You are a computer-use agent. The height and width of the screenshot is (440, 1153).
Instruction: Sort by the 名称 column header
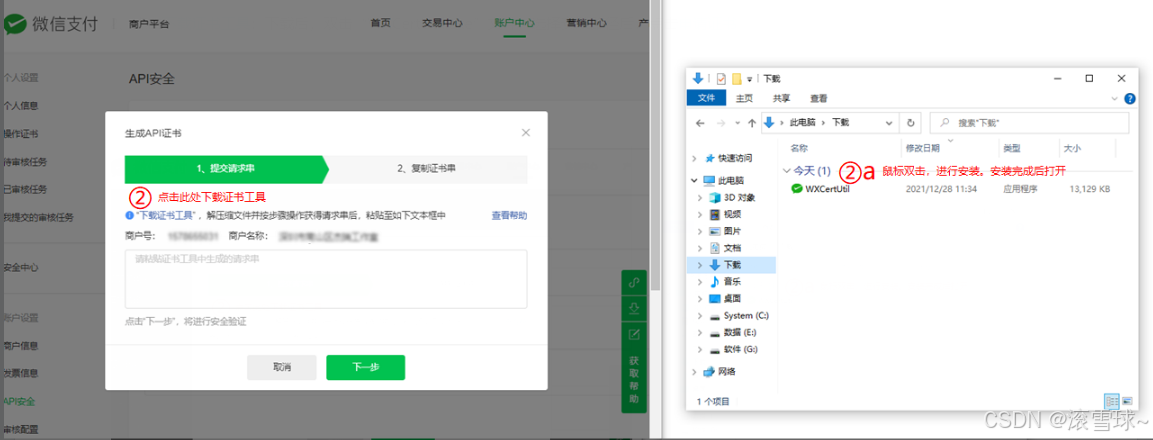point(799,148)
